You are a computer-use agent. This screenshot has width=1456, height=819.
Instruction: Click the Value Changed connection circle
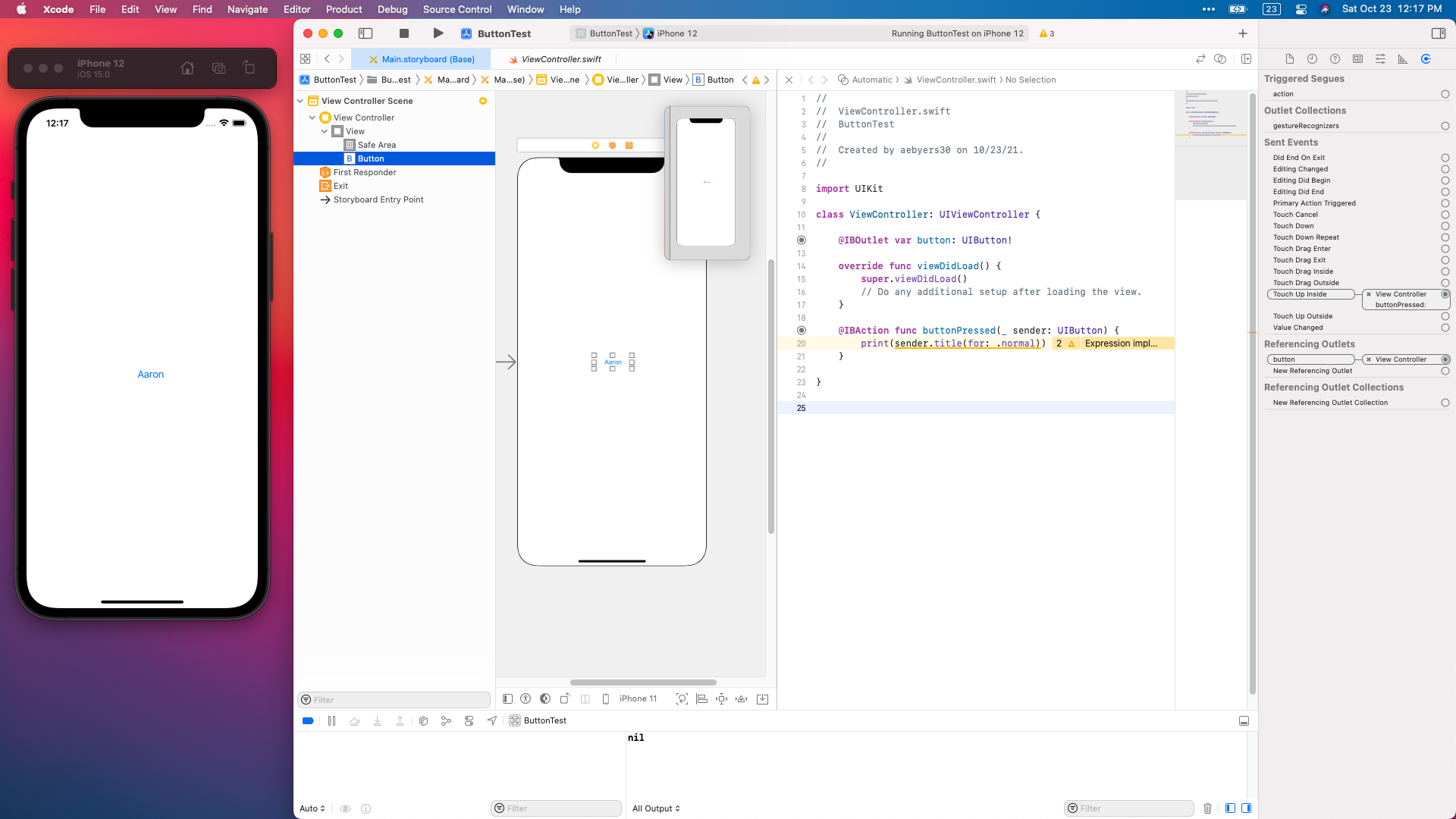pyautogui.click(x=1445, y=328)
